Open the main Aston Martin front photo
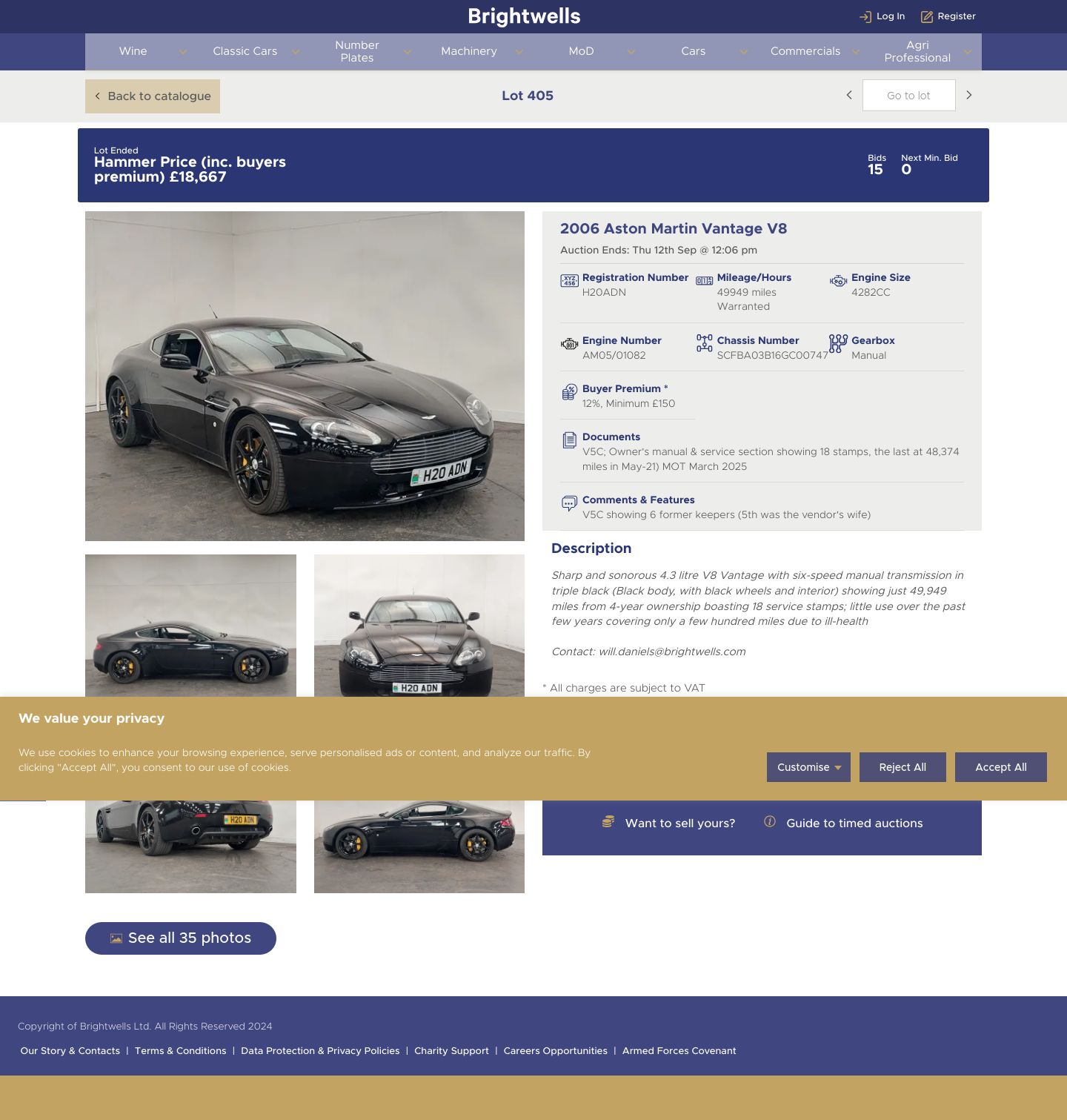Viewport: 1067px width, 1120px height. tap(305, 376)
